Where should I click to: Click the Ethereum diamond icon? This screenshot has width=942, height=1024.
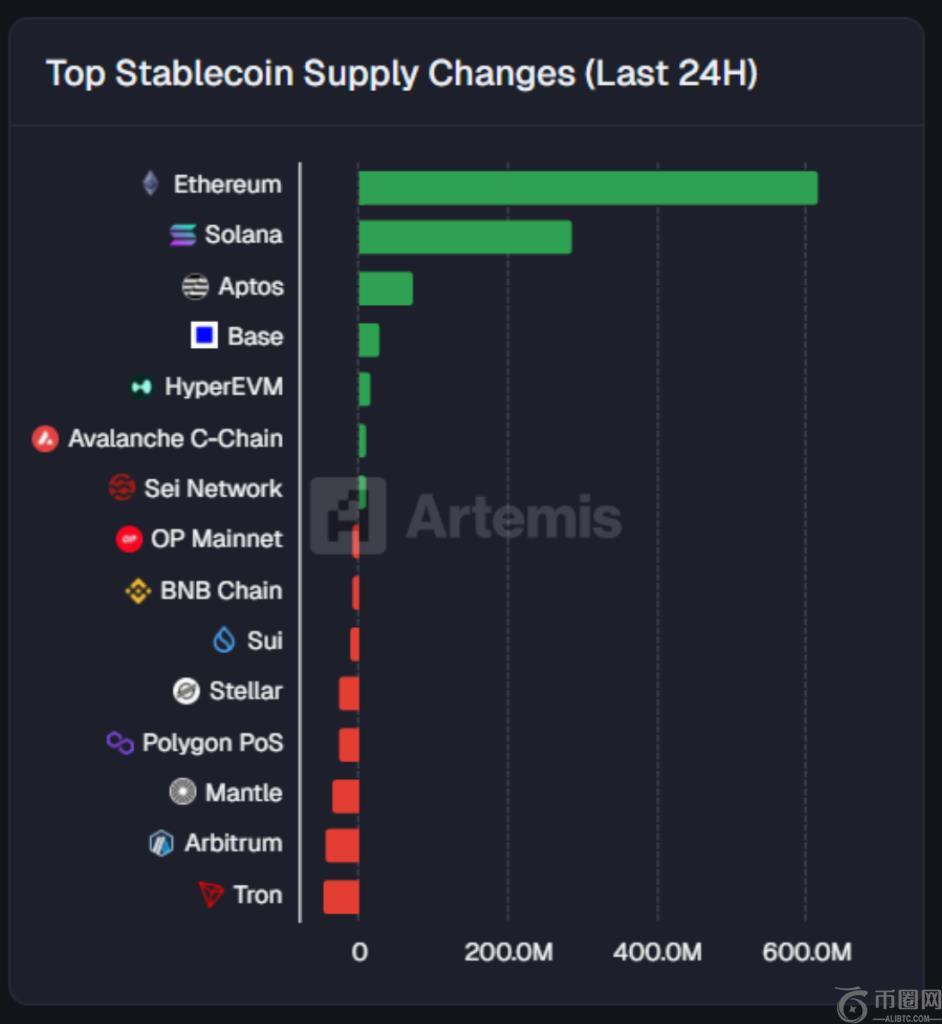tap(150, 184)
